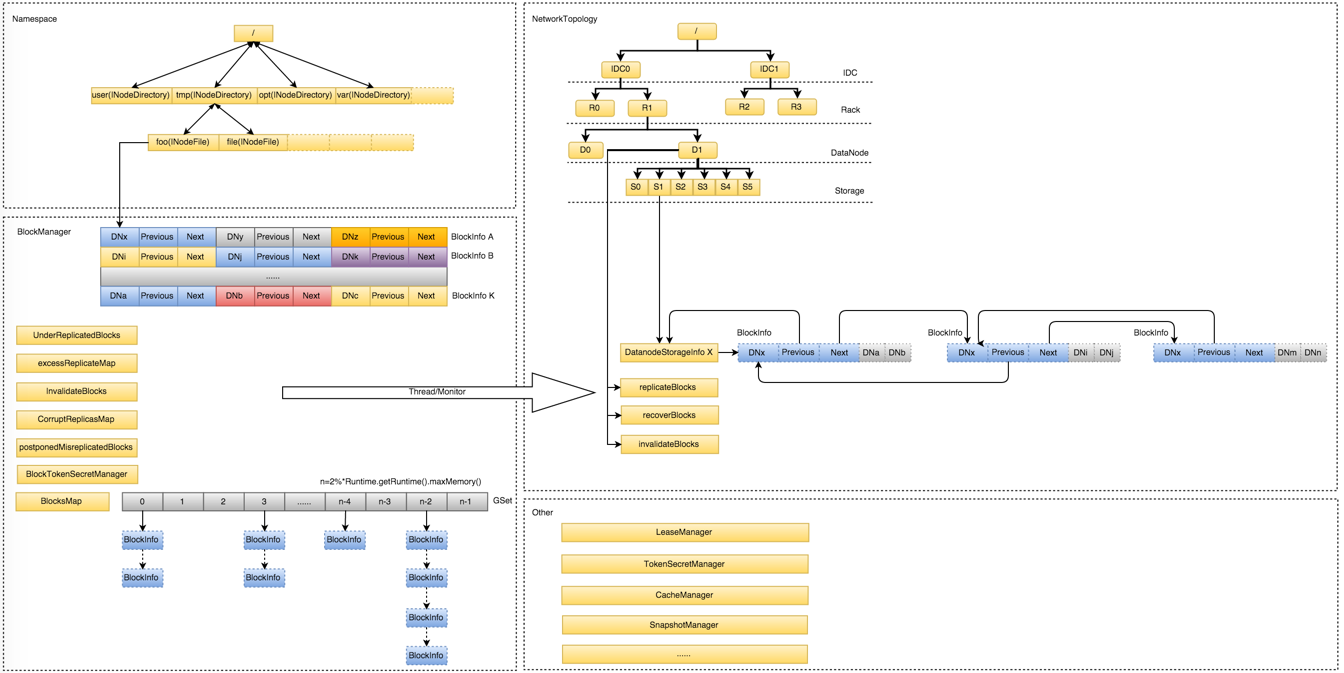Viewport: 1344px width, 673px height.
Task: Select the BlocksMap box
Action: [x=62, y=501]
